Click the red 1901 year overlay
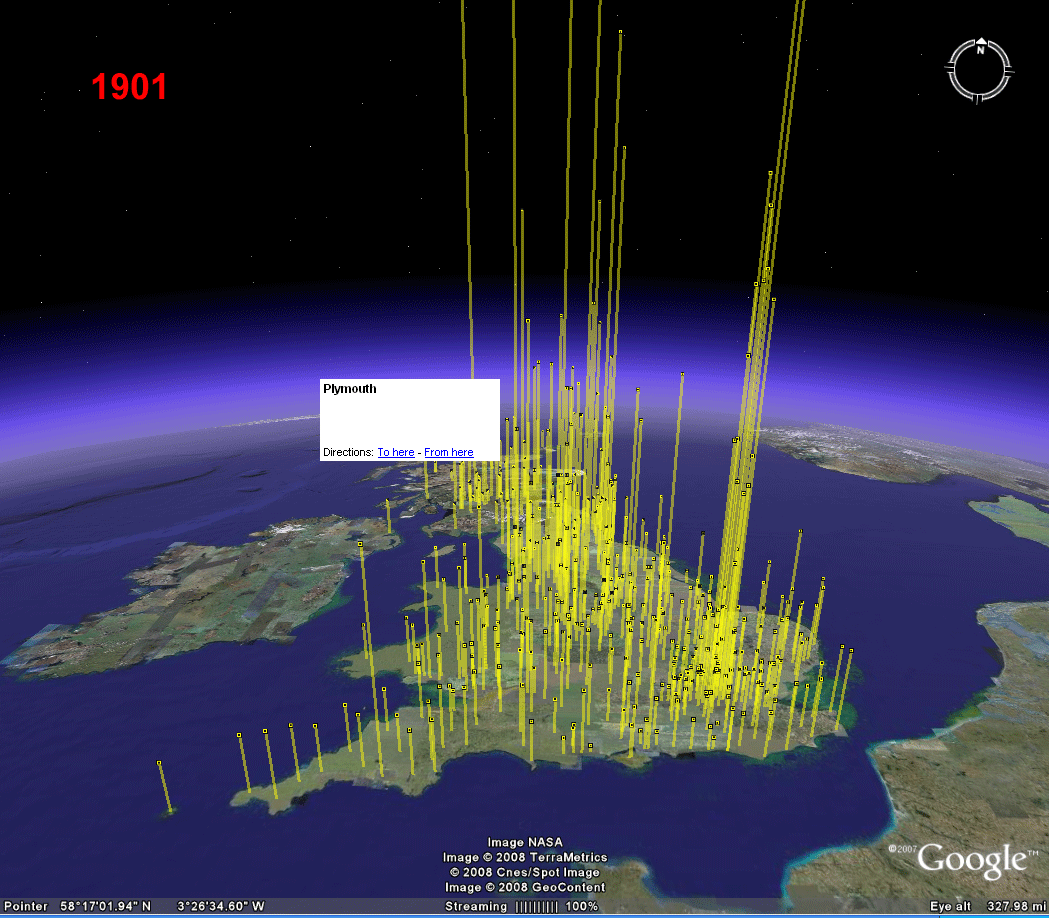This screenshot has width=1049, height=918. point(129,87)
